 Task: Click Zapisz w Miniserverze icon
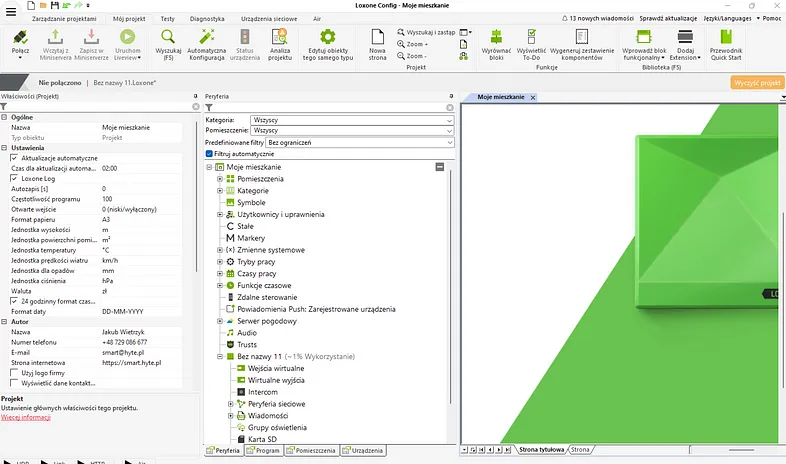tap(91, 38)
